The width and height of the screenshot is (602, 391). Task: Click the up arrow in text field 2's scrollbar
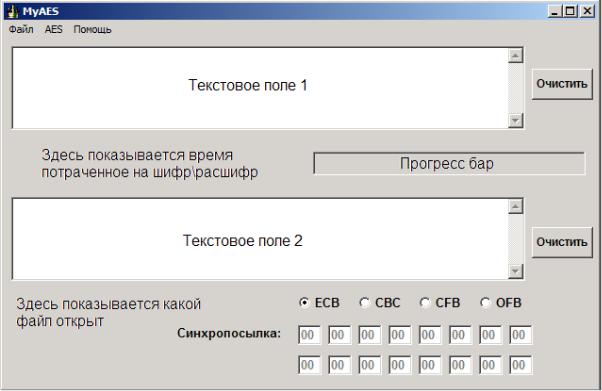coord(515,206)
